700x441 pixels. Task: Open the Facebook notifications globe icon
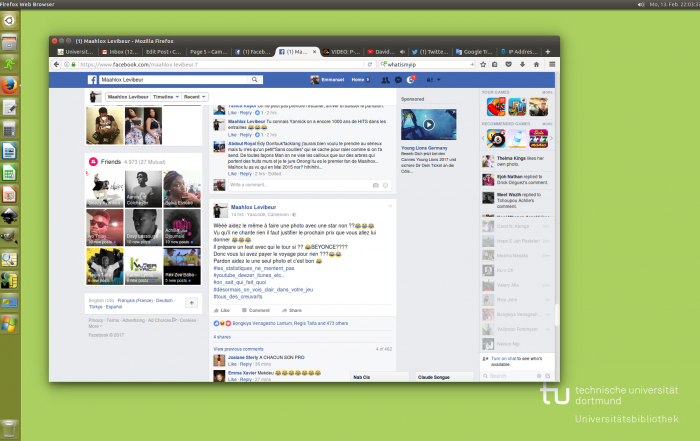[410, 79]
